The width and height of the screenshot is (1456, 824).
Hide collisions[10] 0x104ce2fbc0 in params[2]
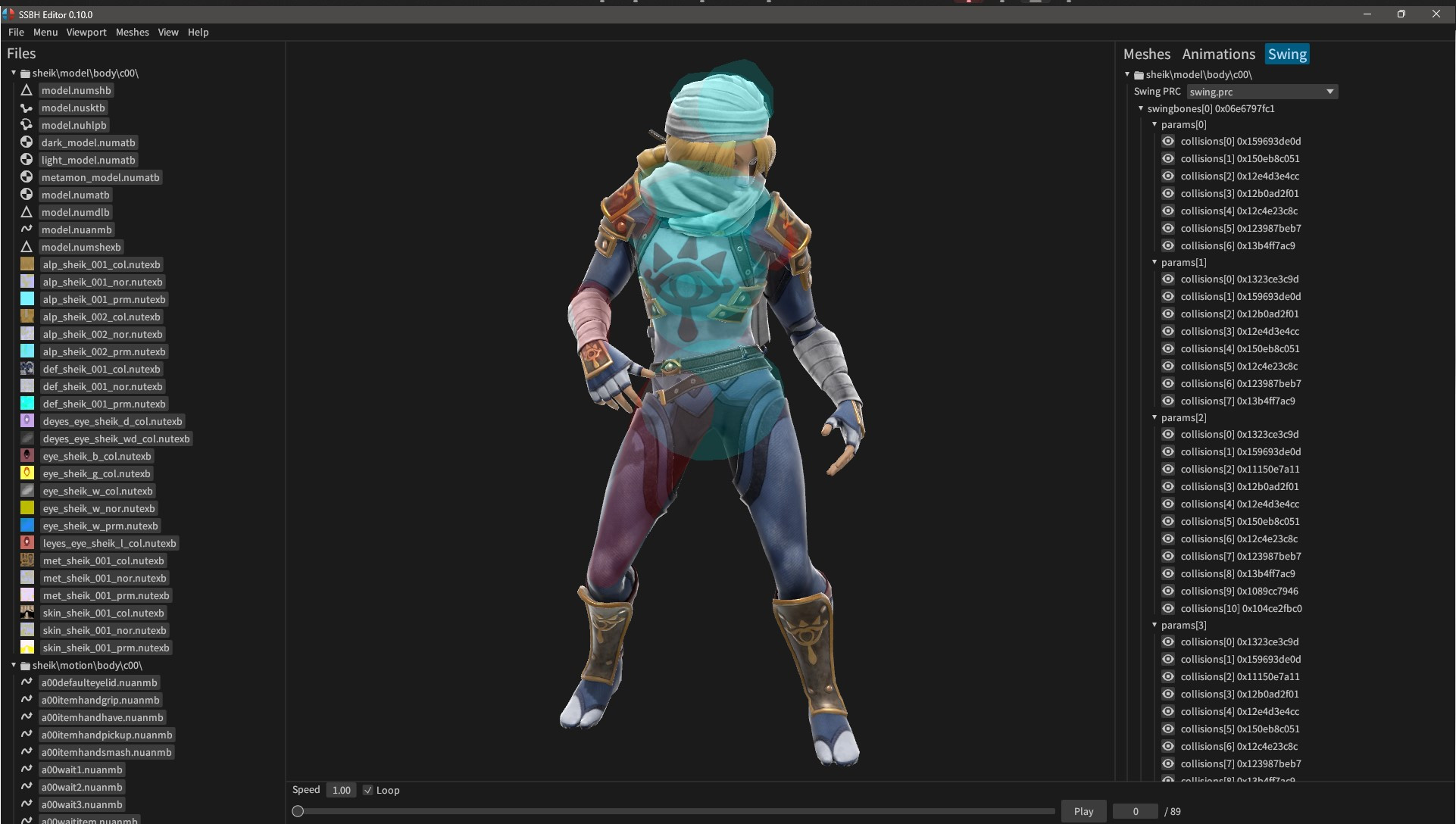[1168, 608]
